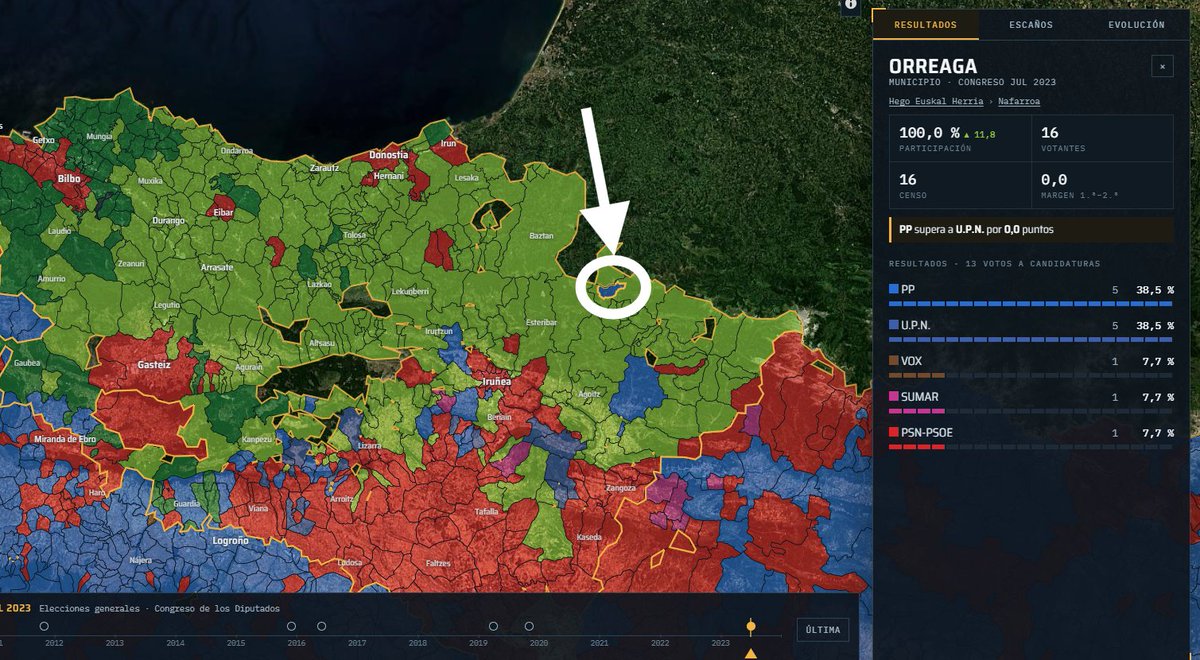Click the U.P.N. color swatch

point(893,326)
